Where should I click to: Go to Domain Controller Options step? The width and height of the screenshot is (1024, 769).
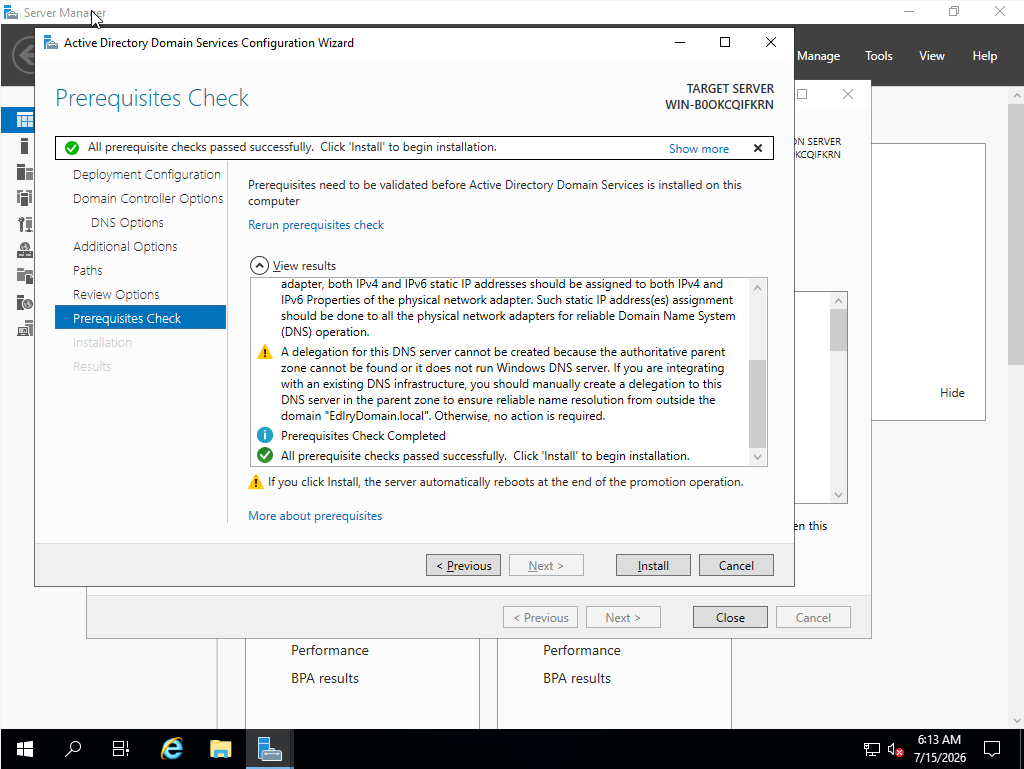click(148, 198)
